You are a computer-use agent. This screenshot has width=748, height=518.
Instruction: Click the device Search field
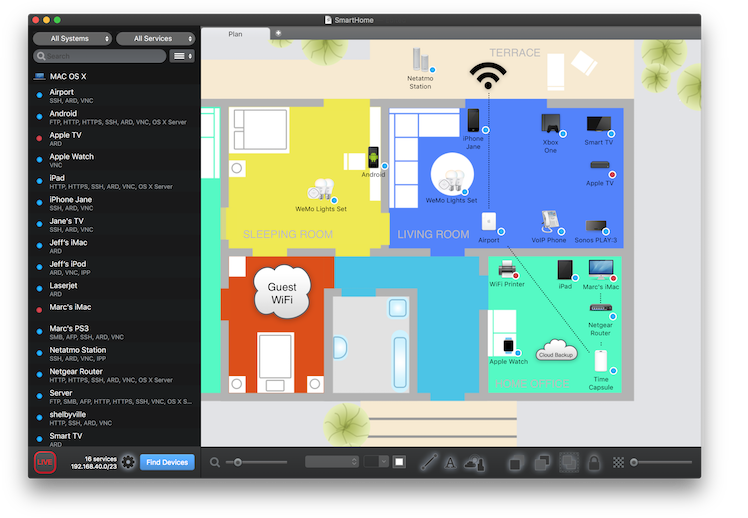pos(100,56)
